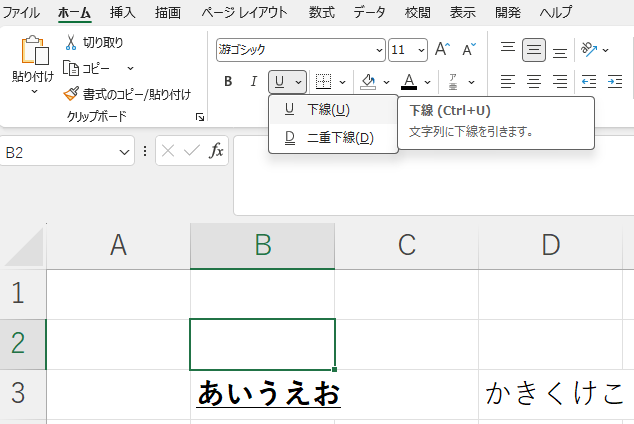Open the Clipboard dialog launcher
634x424 pixels.
coord(200,117)
